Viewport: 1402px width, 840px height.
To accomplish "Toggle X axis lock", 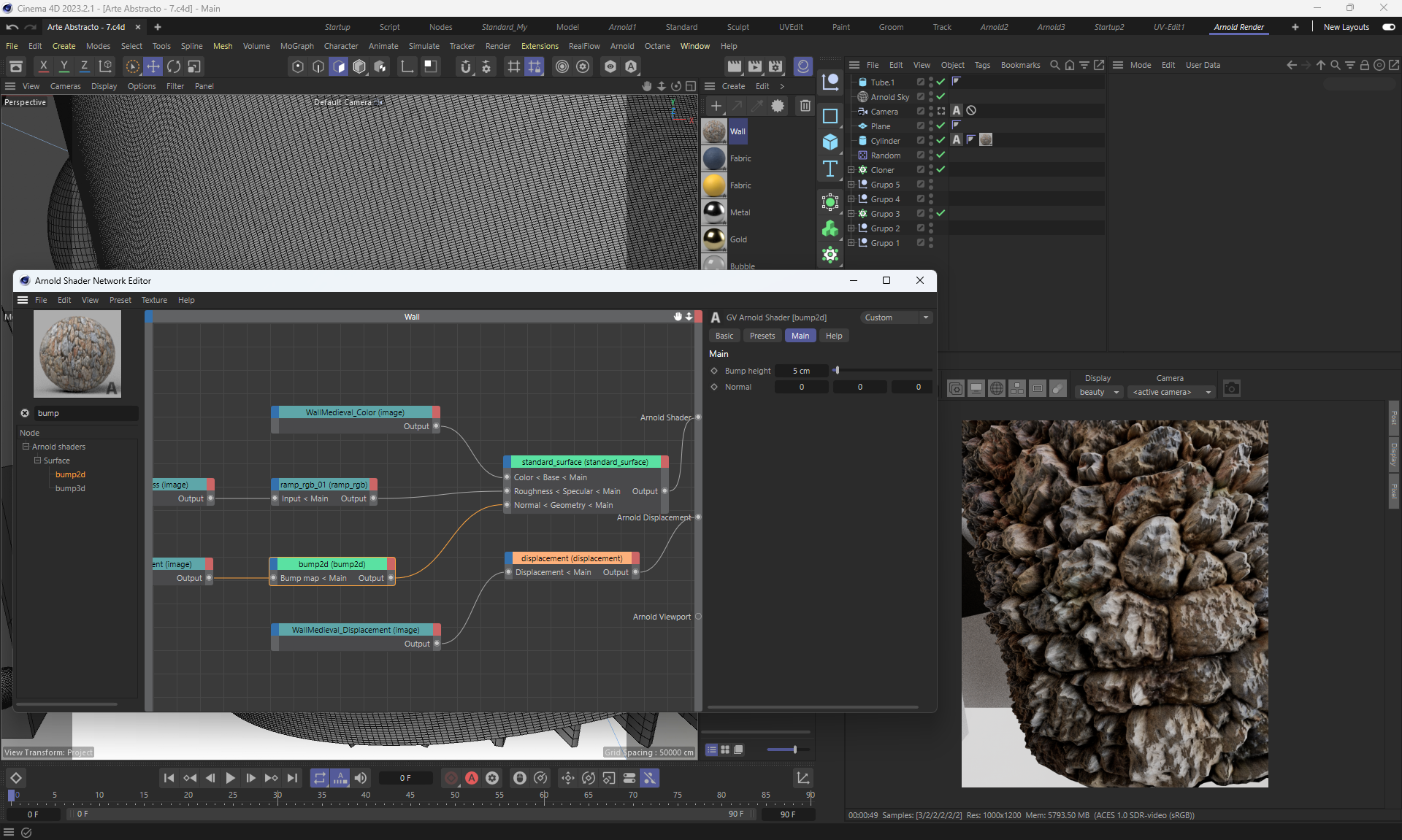I will (44, 66).
